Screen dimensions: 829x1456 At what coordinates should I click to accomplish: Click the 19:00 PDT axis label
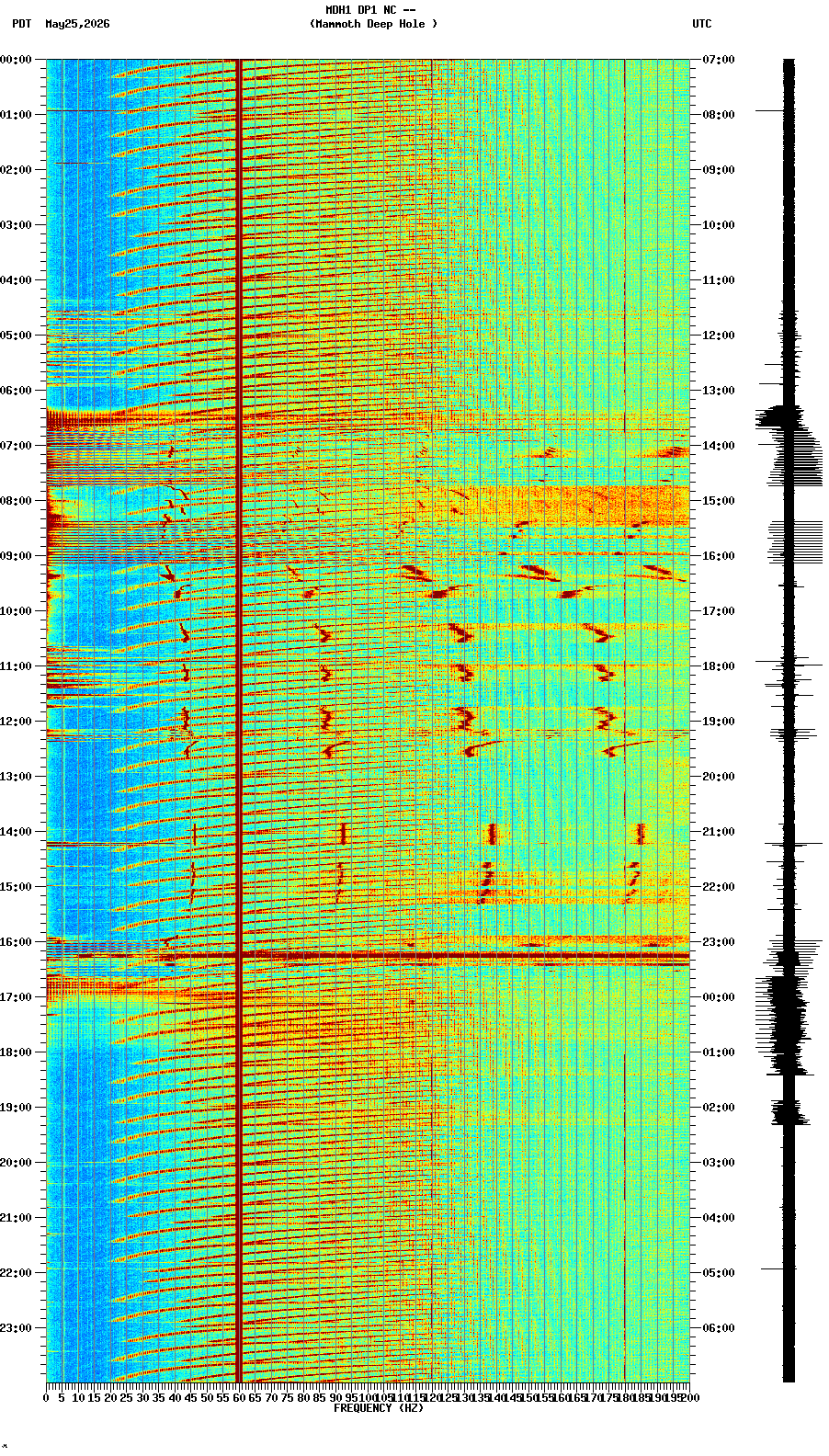tap(17, 1108)
